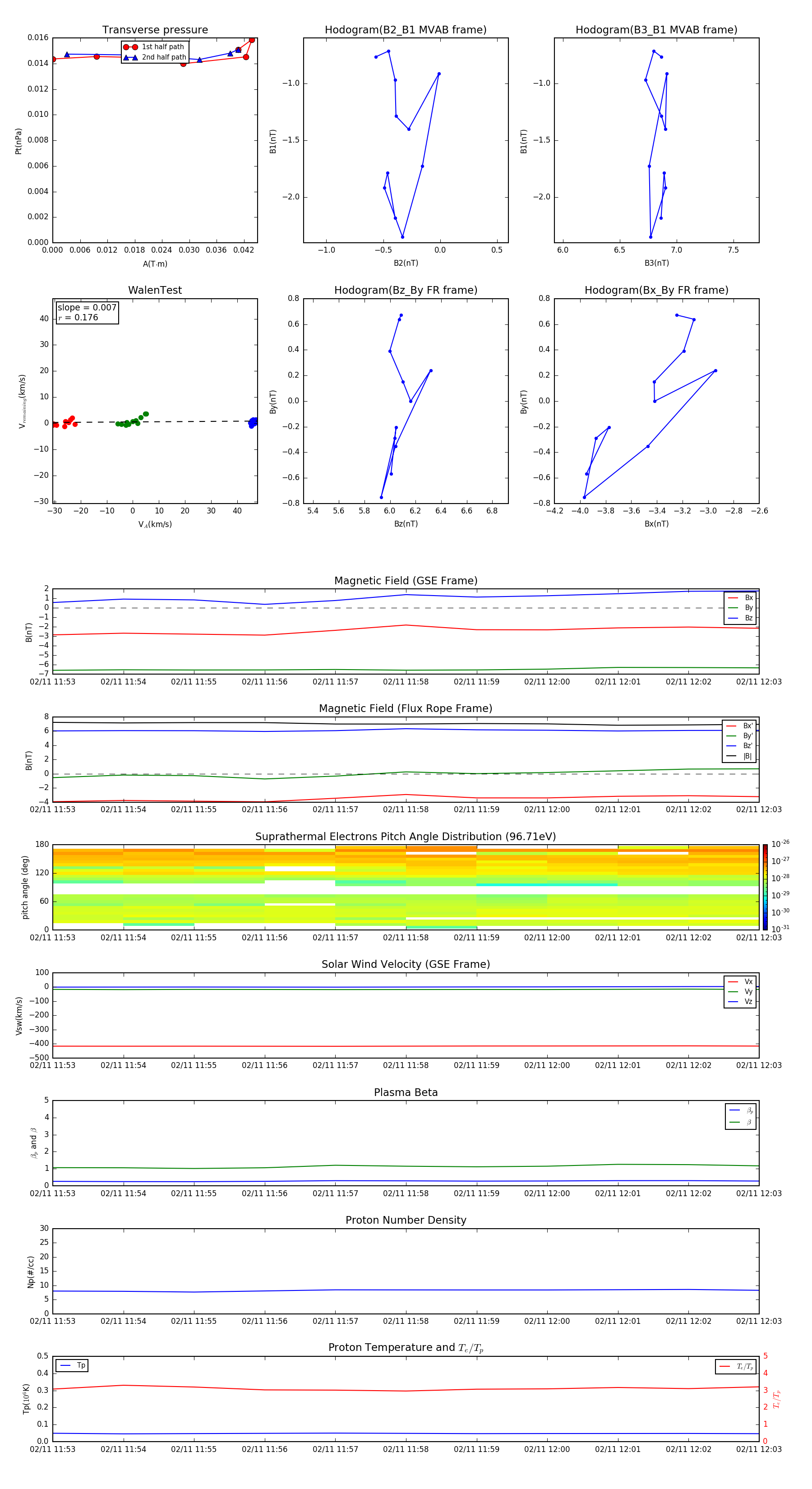
Task: Click the 'Proton Temperature and Te/Tp' title
Action: point(406,1349)
